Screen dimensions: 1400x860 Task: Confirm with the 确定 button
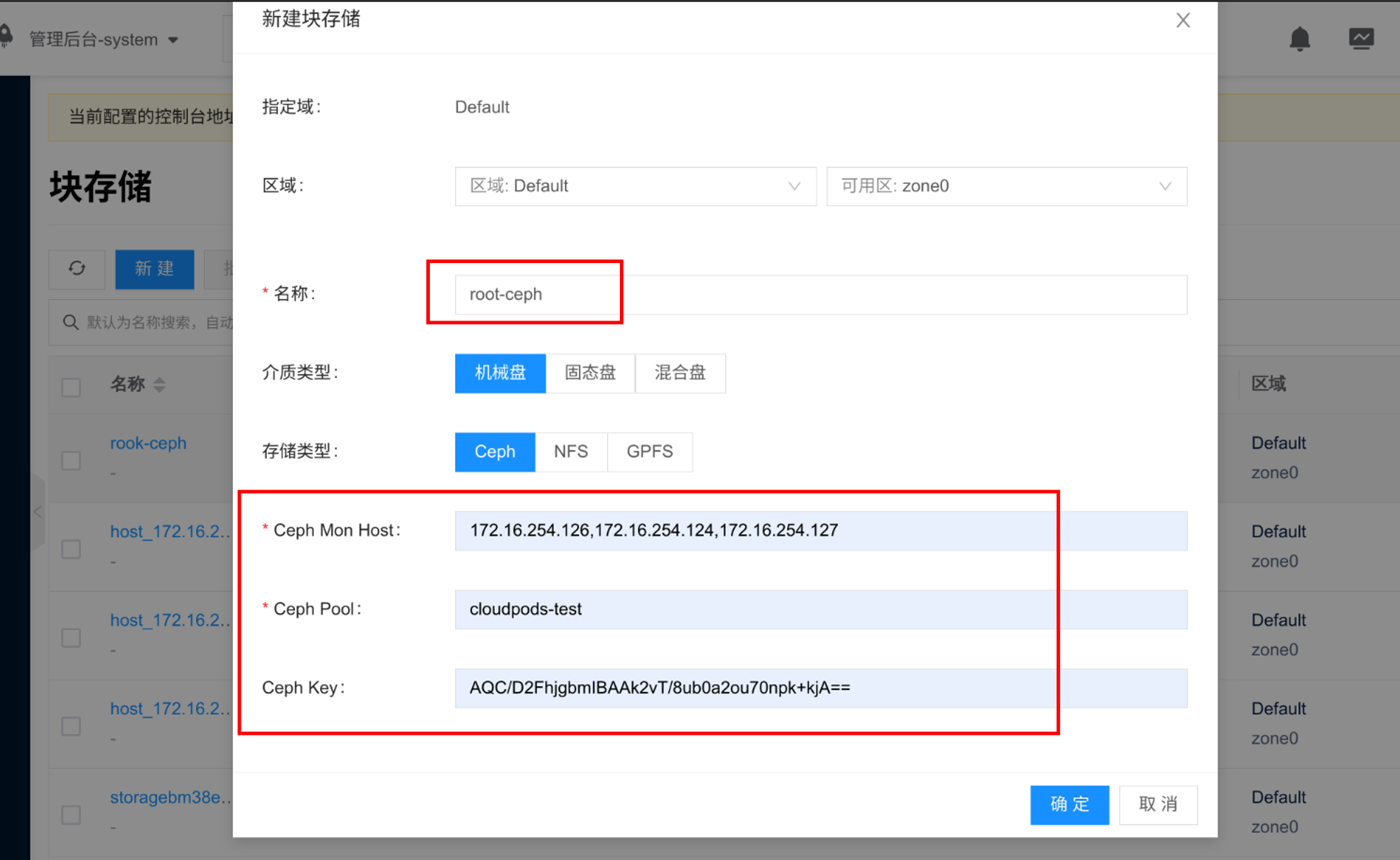click(1069, 804)
